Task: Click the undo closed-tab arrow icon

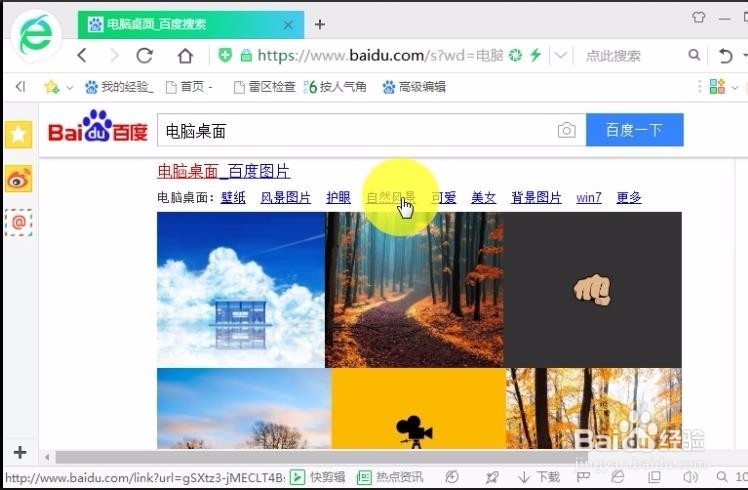Action: point(725,56)
